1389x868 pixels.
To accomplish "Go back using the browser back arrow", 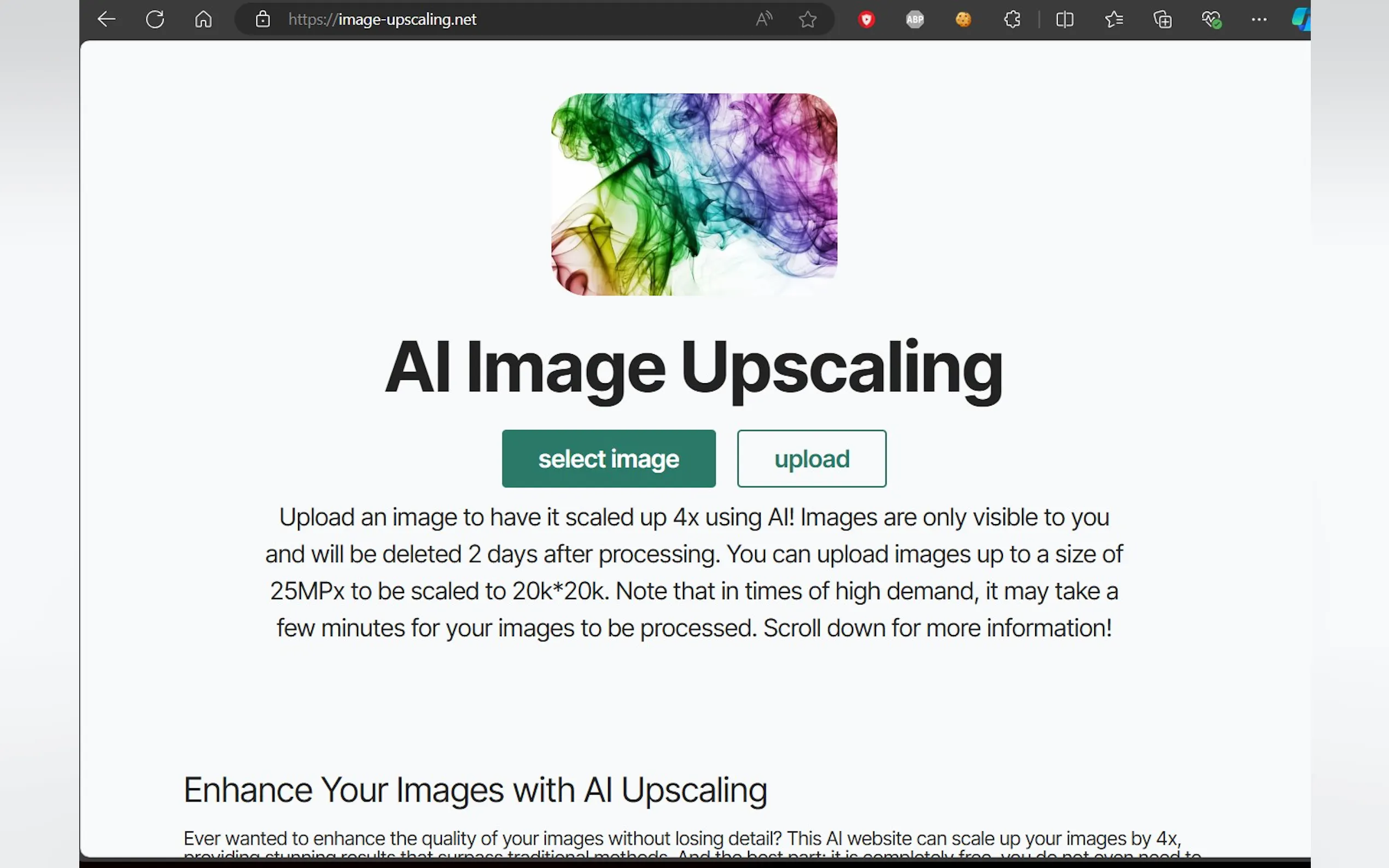I will pyautogui.click(x=106, y=20).
